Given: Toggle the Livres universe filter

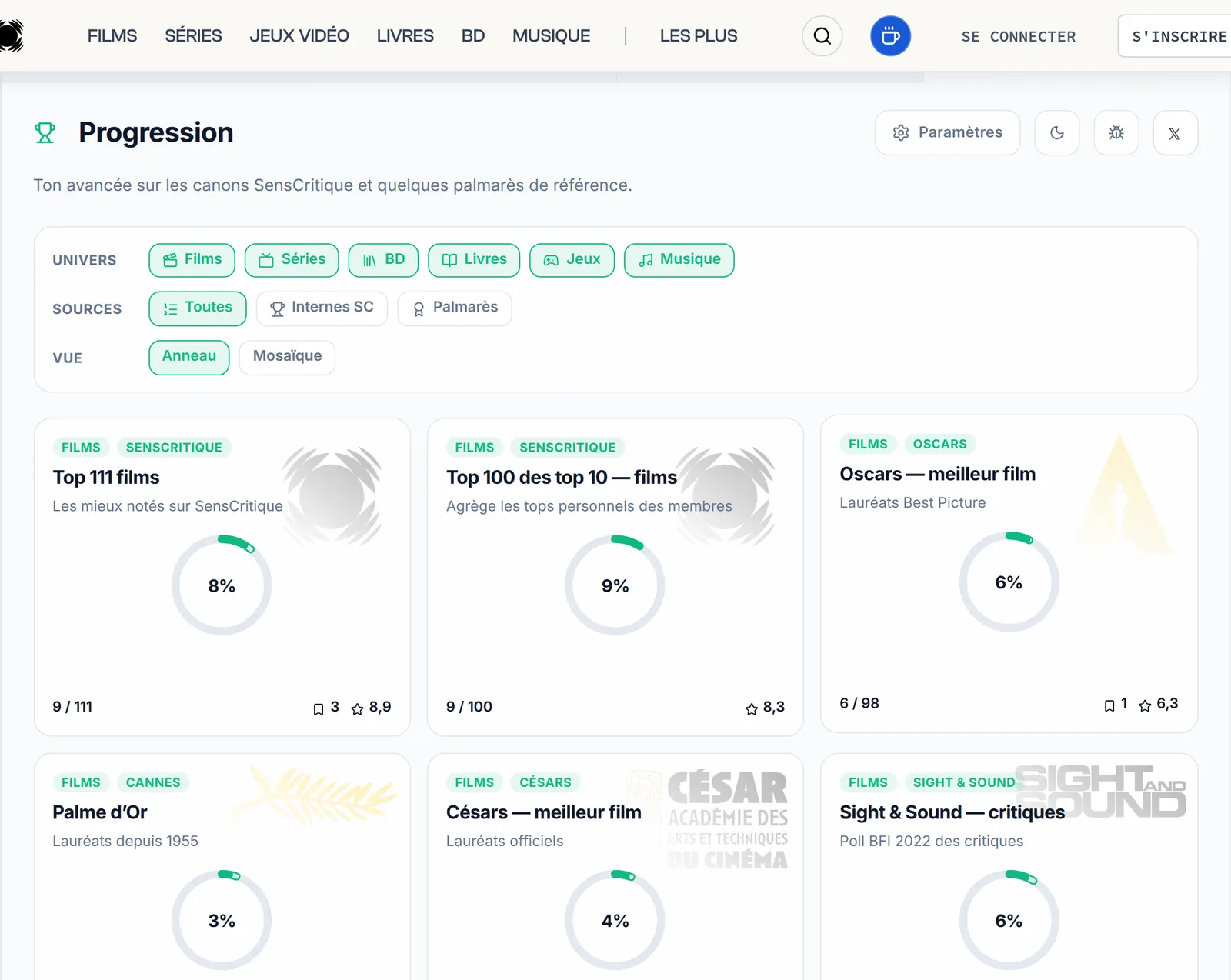Looking at the screenshot, I should coord(474,260).
